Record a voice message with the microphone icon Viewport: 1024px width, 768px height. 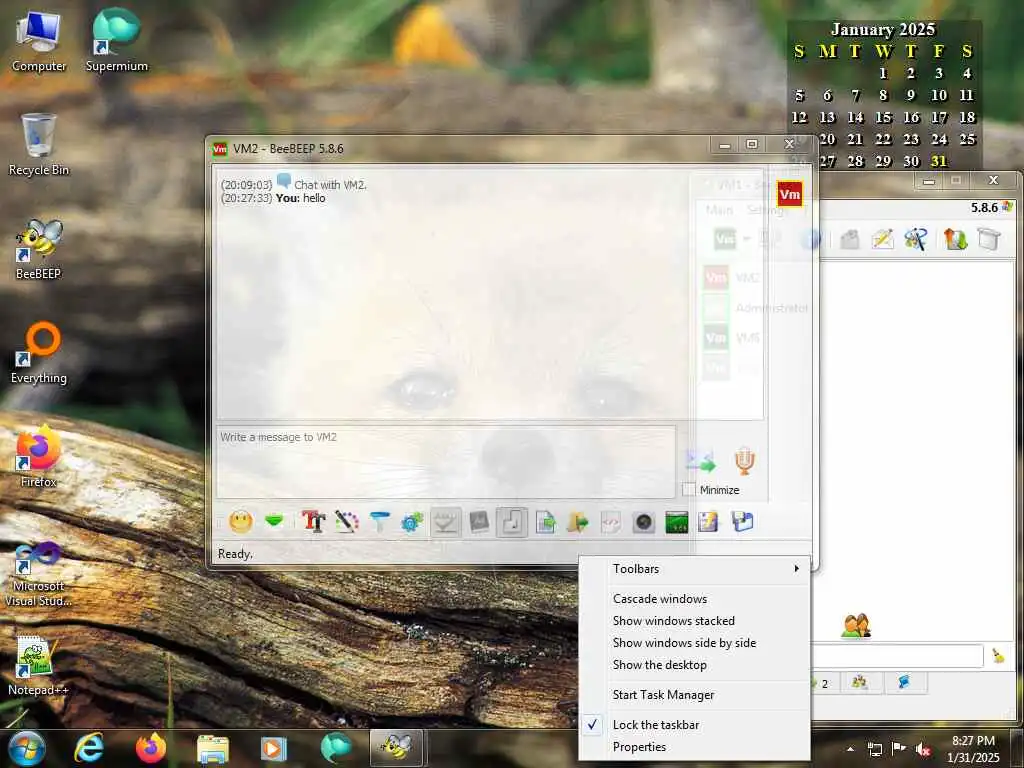(744, 461)
